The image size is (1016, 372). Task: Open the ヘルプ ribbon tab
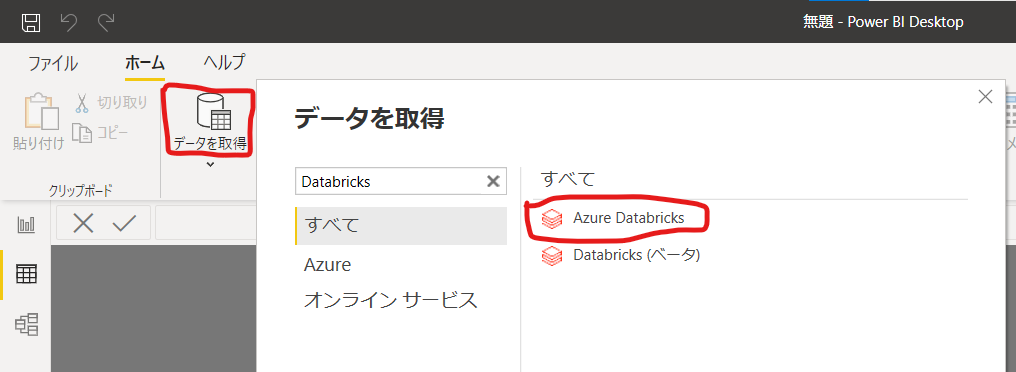[x=224, y=62]
